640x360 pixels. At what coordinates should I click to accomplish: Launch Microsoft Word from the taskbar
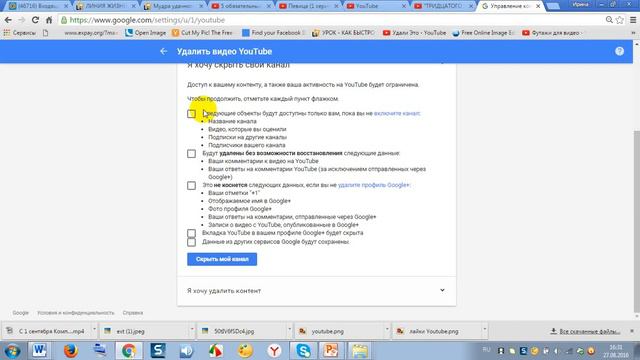40,351
